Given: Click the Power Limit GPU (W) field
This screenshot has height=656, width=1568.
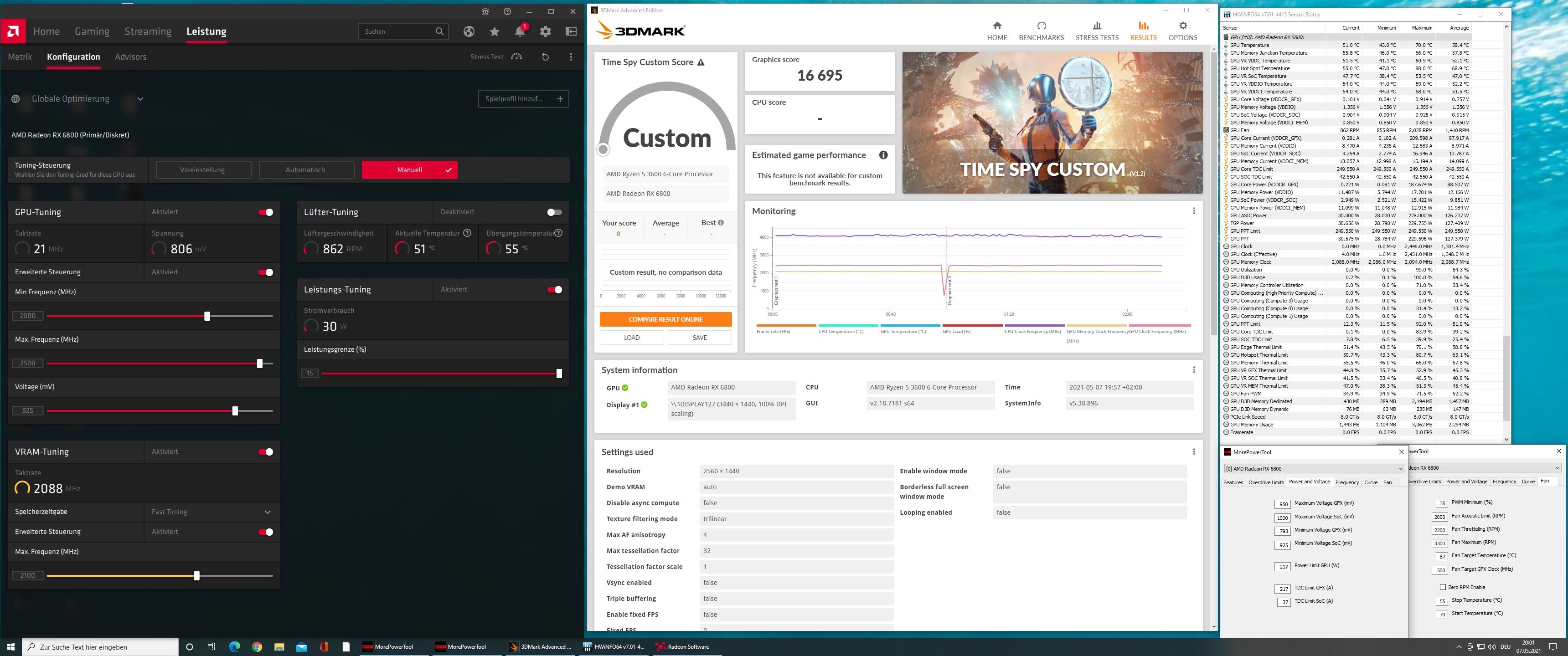Looking at the screenshot, I should (x=1283, y=567).
